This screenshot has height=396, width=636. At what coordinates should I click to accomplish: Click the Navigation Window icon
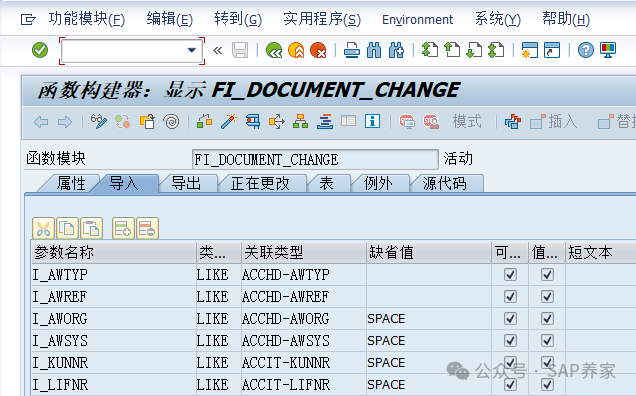pos(324,121)
